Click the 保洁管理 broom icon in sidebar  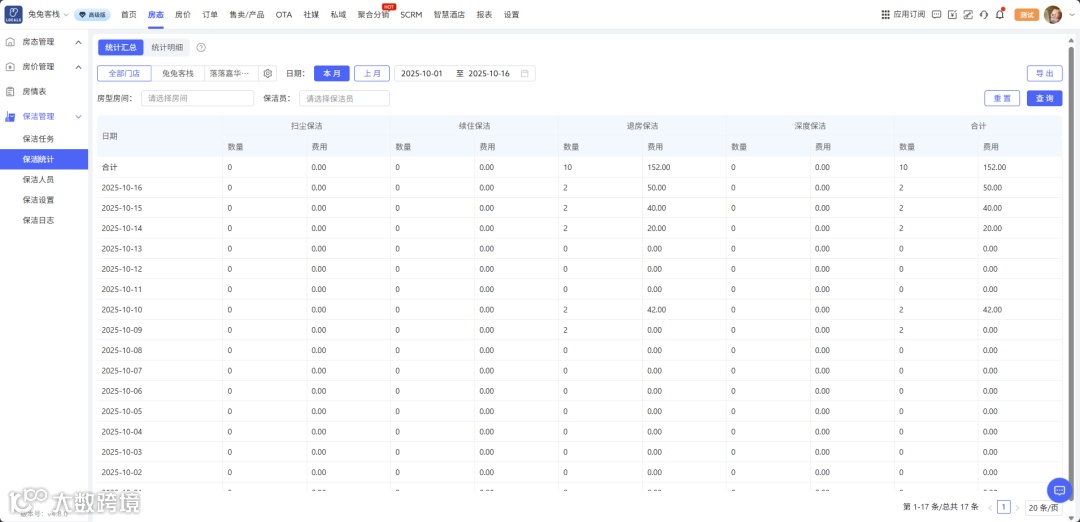(x=10, y=116)
